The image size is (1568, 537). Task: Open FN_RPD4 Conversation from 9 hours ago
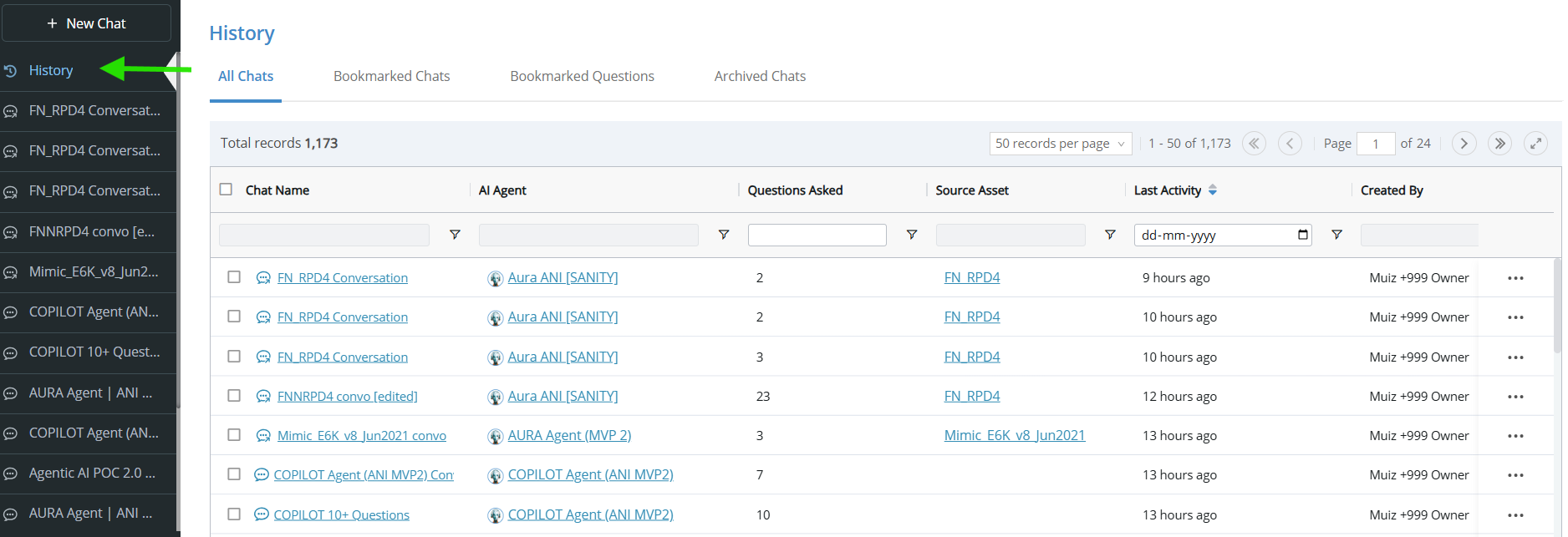point(343,278)
